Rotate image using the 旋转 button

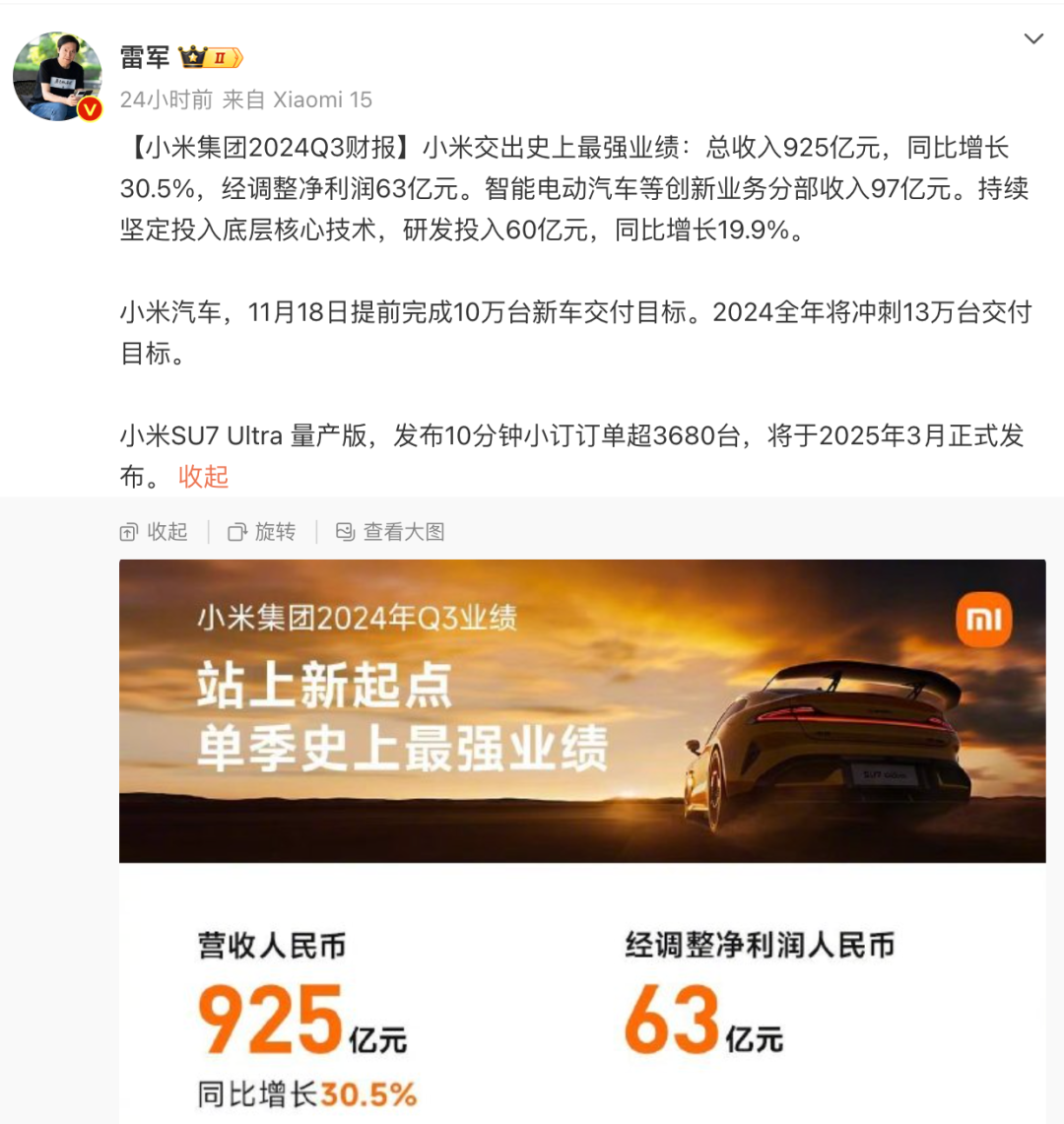click(x=262, y=532)
